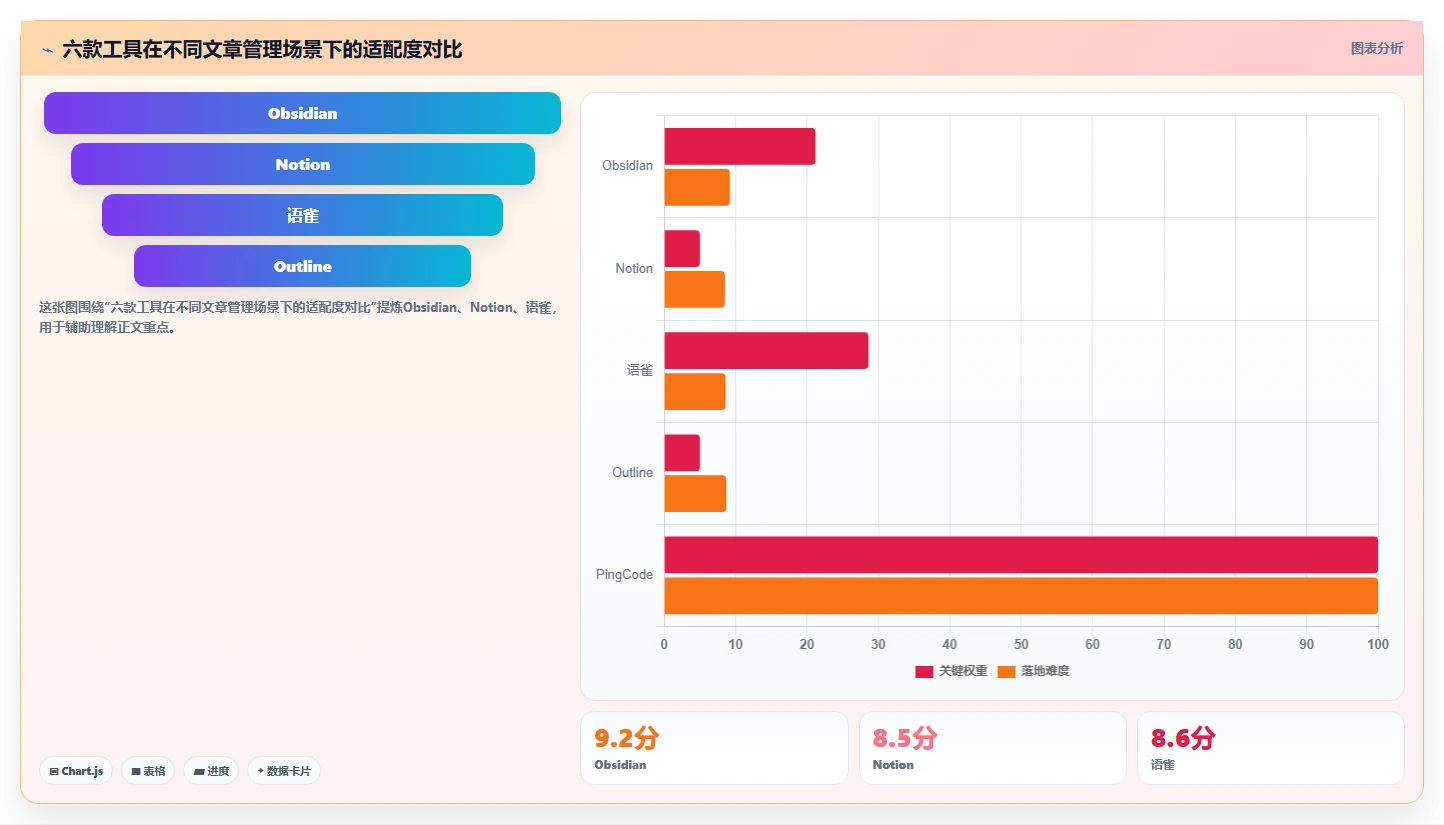Viewport: 1444px width, 825px height.
Task: Click the Obsidian y-axis label
Action: click(627, 166)
